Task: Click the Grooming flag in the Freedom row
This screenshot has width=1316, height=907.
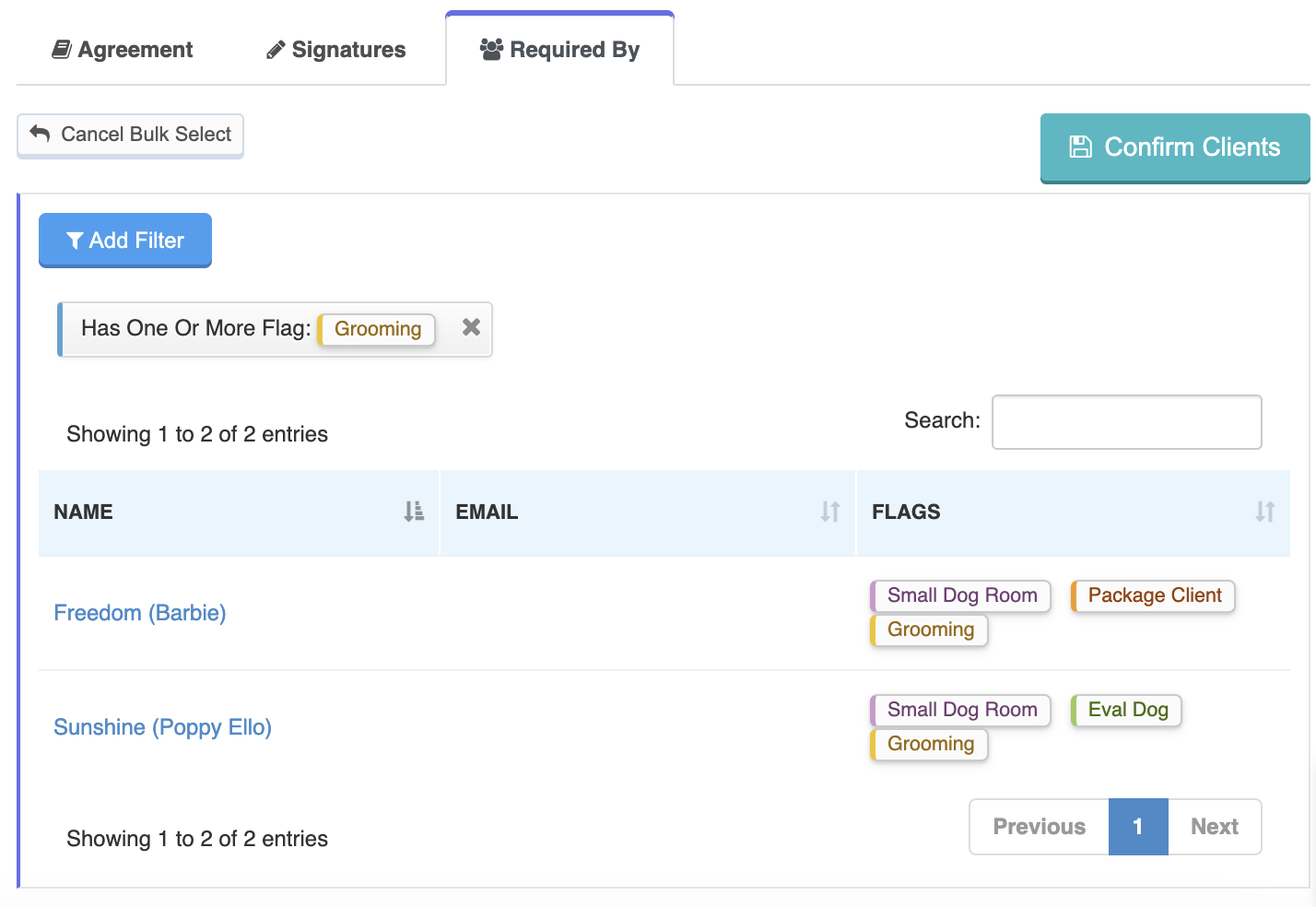Action: click(929, 630)
